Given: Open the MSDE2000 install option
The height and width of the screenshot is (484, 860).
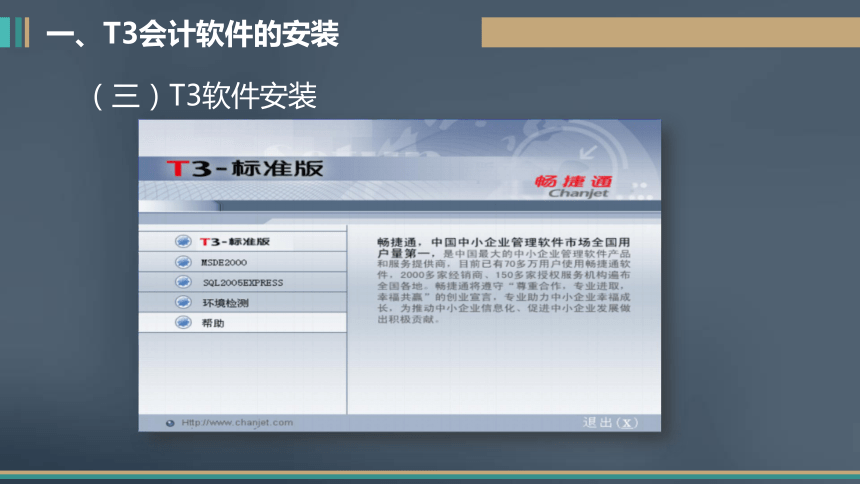Looking at the screenshot, I should tap(242, 262).
